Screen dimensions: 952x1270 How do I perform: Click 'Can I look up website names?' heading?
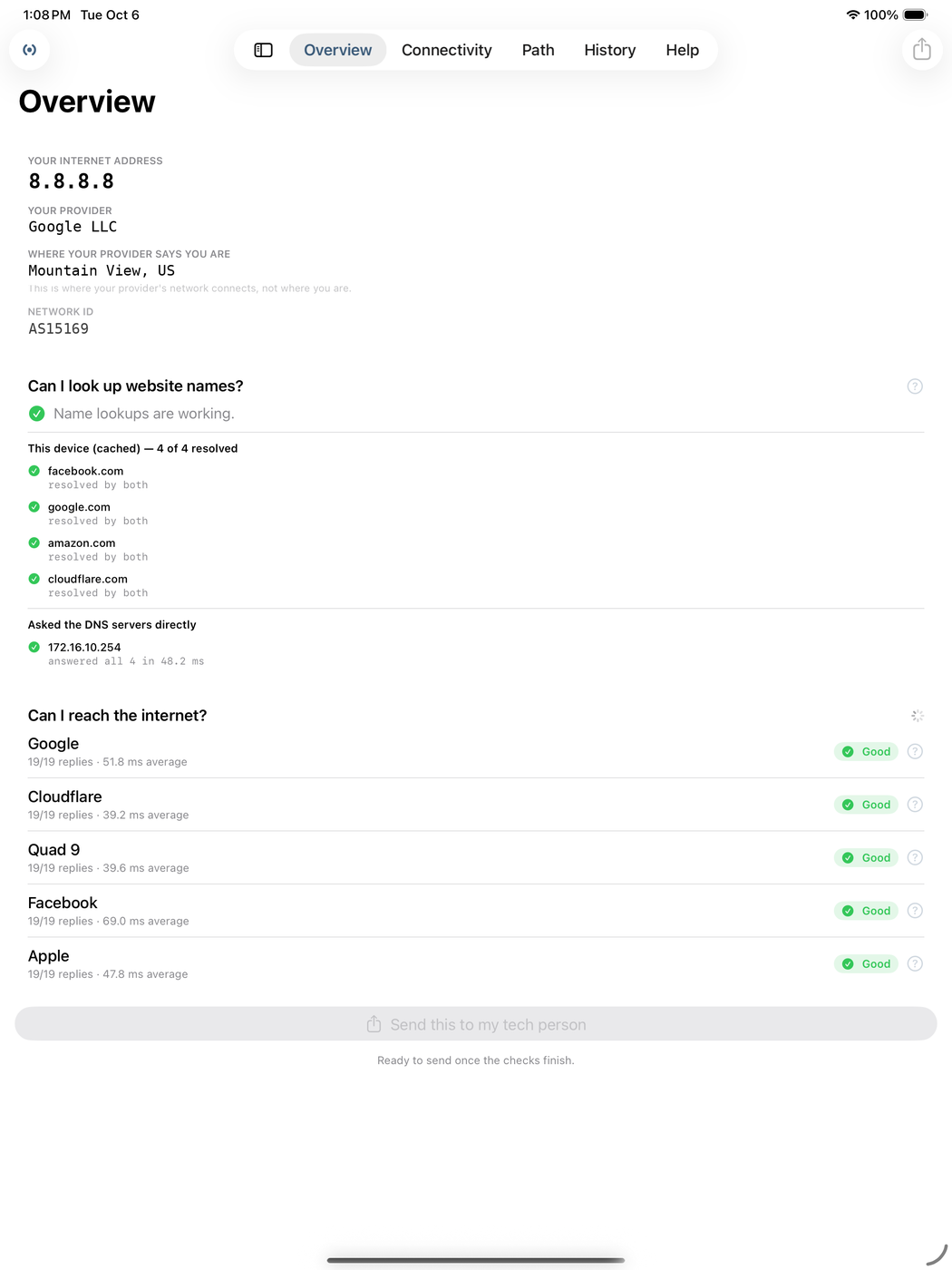click(136, 386)
